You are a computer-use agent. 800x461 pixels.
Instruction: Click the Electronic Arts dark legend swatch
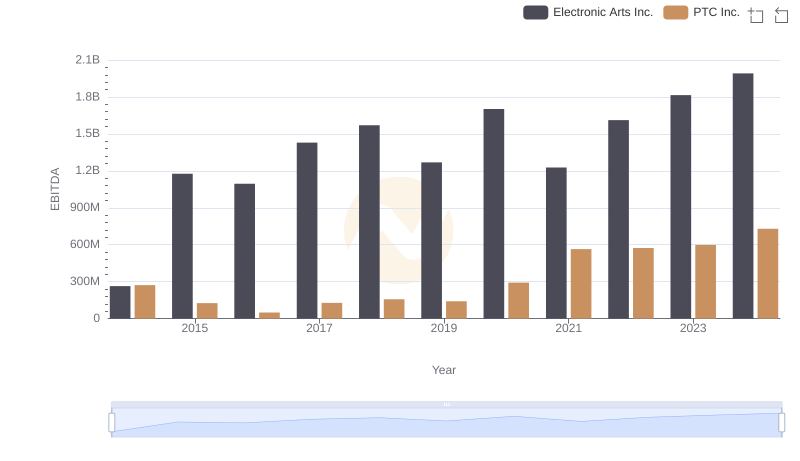click(535, 12)
